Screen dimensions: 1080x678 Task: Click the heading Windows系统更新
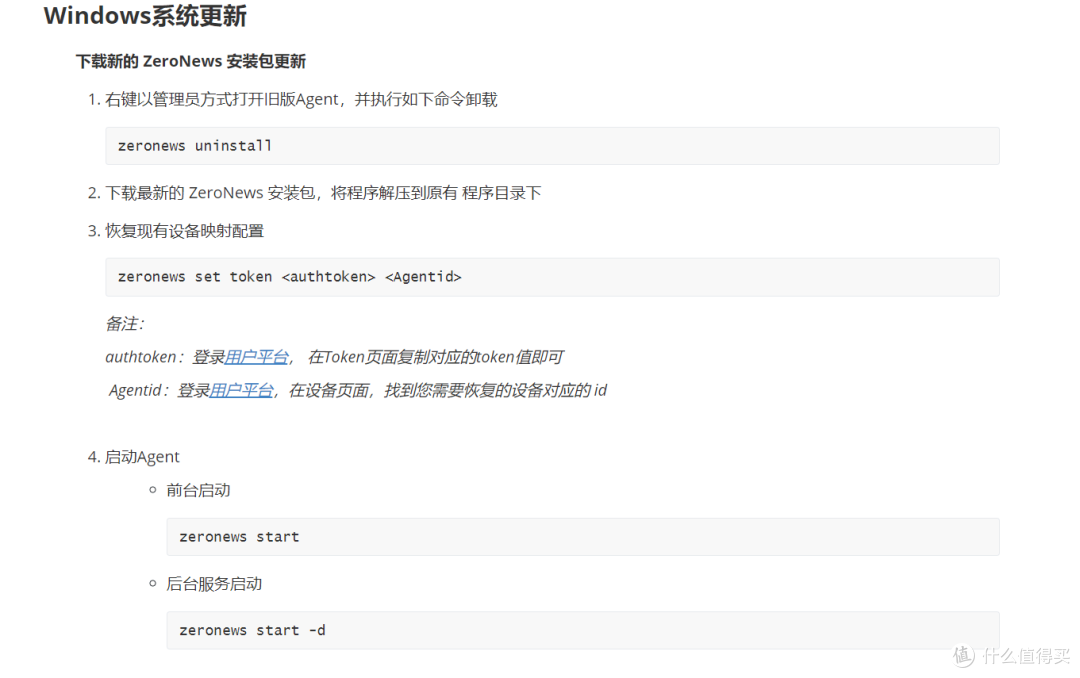pyautogui.click(x=145, y=16)
